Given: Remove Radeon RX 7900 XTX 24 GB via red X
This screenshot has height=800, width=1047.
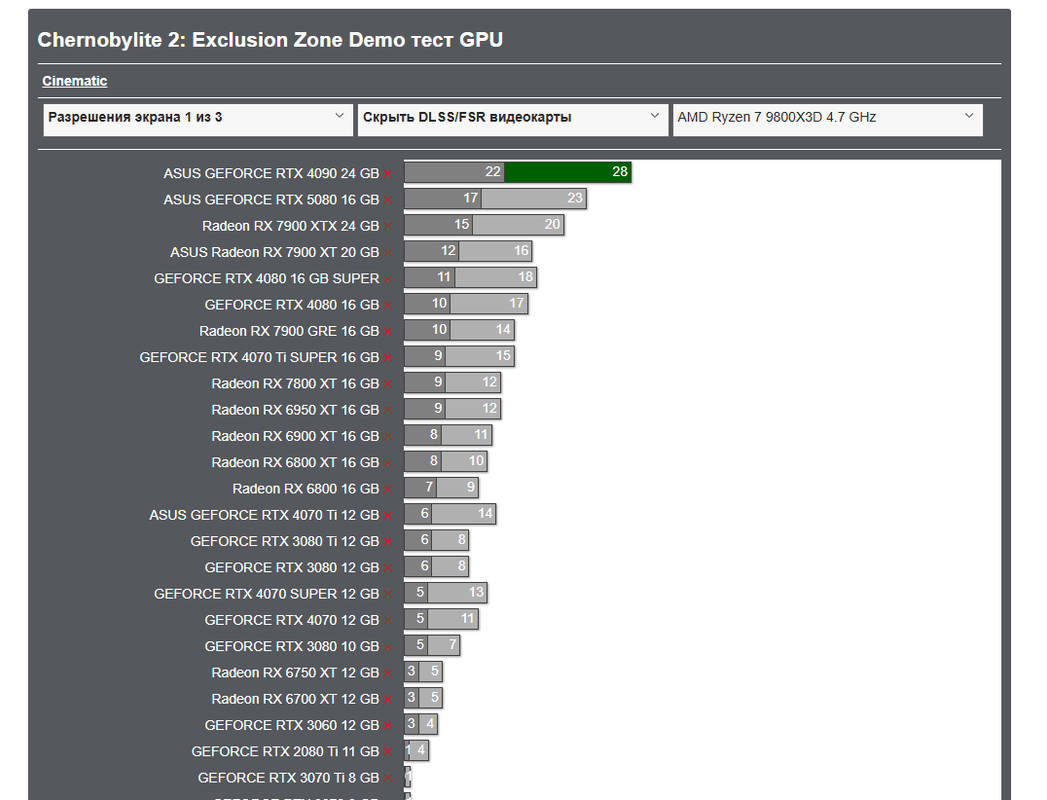Looking at the screenshot, I should point(388,226).
